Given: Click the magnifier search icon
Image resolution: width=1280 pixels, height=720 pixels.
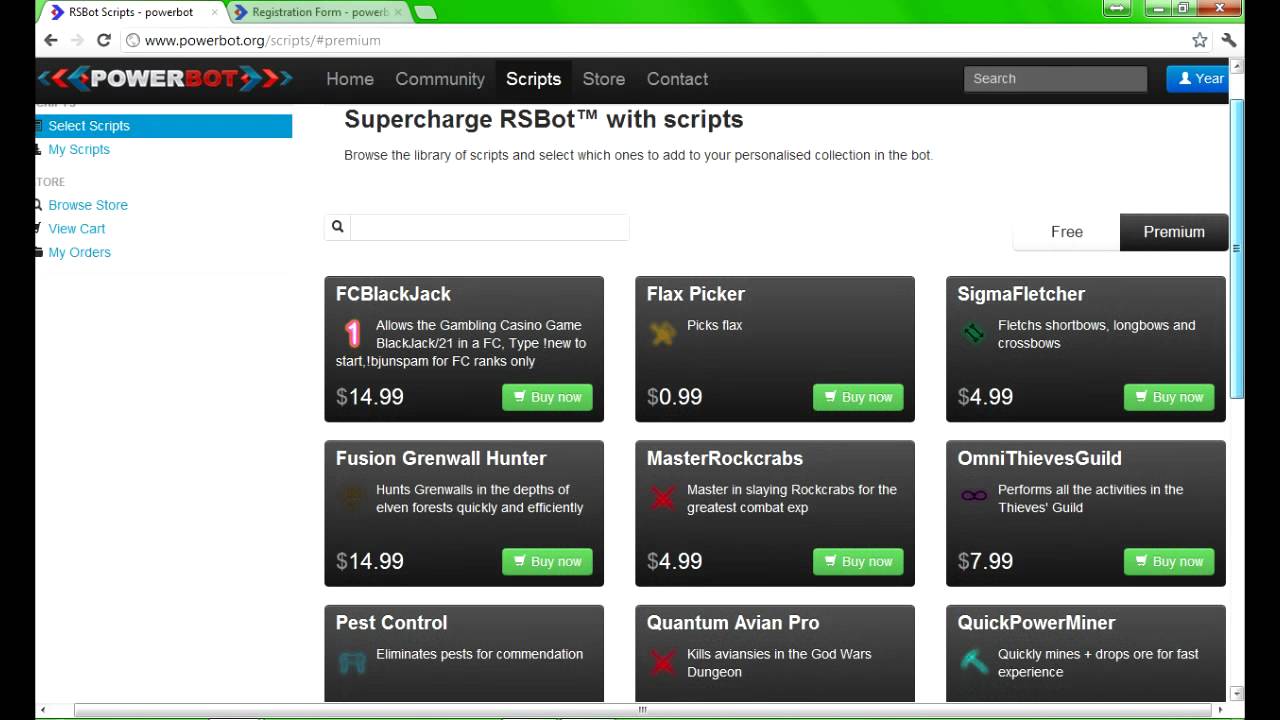Looking at the screenshot, I should [x=338, y=227].
